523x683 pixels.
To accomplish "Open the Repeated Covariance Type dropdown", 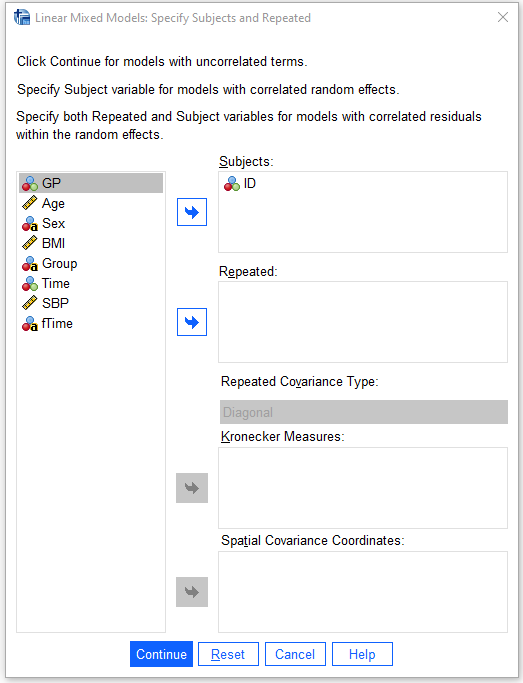I will coord(364,412).
